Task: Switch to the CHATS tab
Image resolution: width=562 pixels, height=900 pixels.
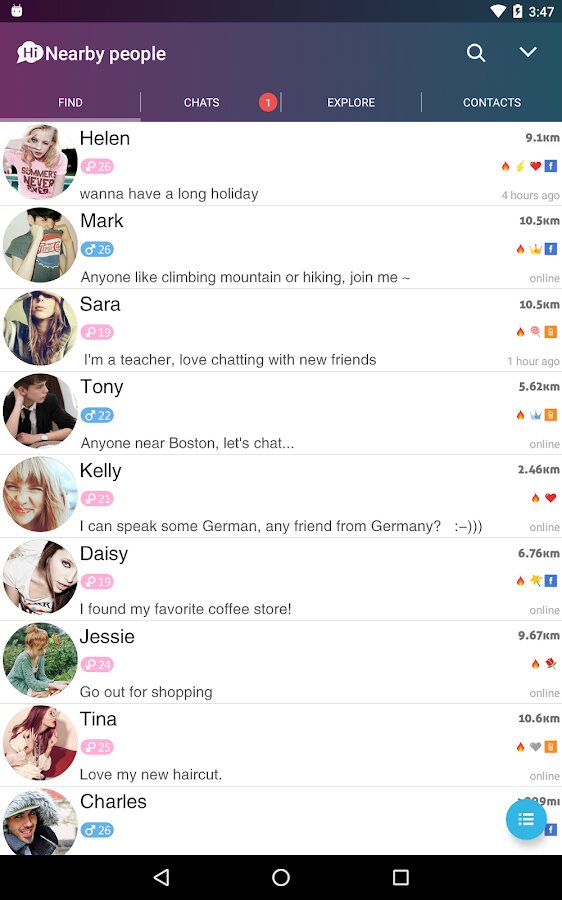Action: [201, 102]
